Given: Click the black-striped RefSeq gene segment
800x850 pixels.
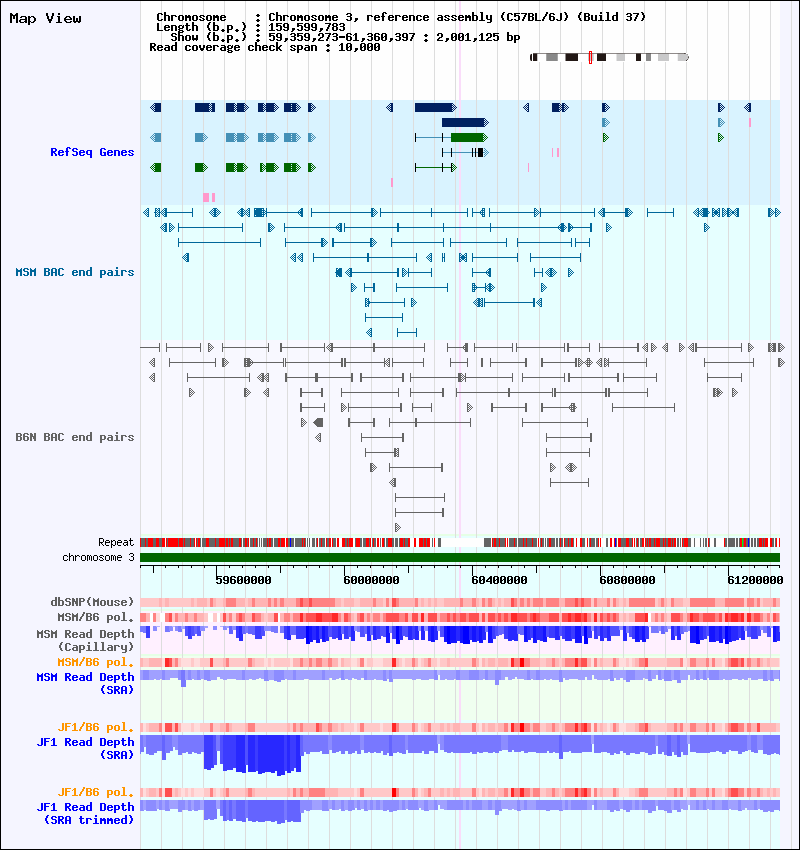Looking at the screenshot, I should click(478, 153).
